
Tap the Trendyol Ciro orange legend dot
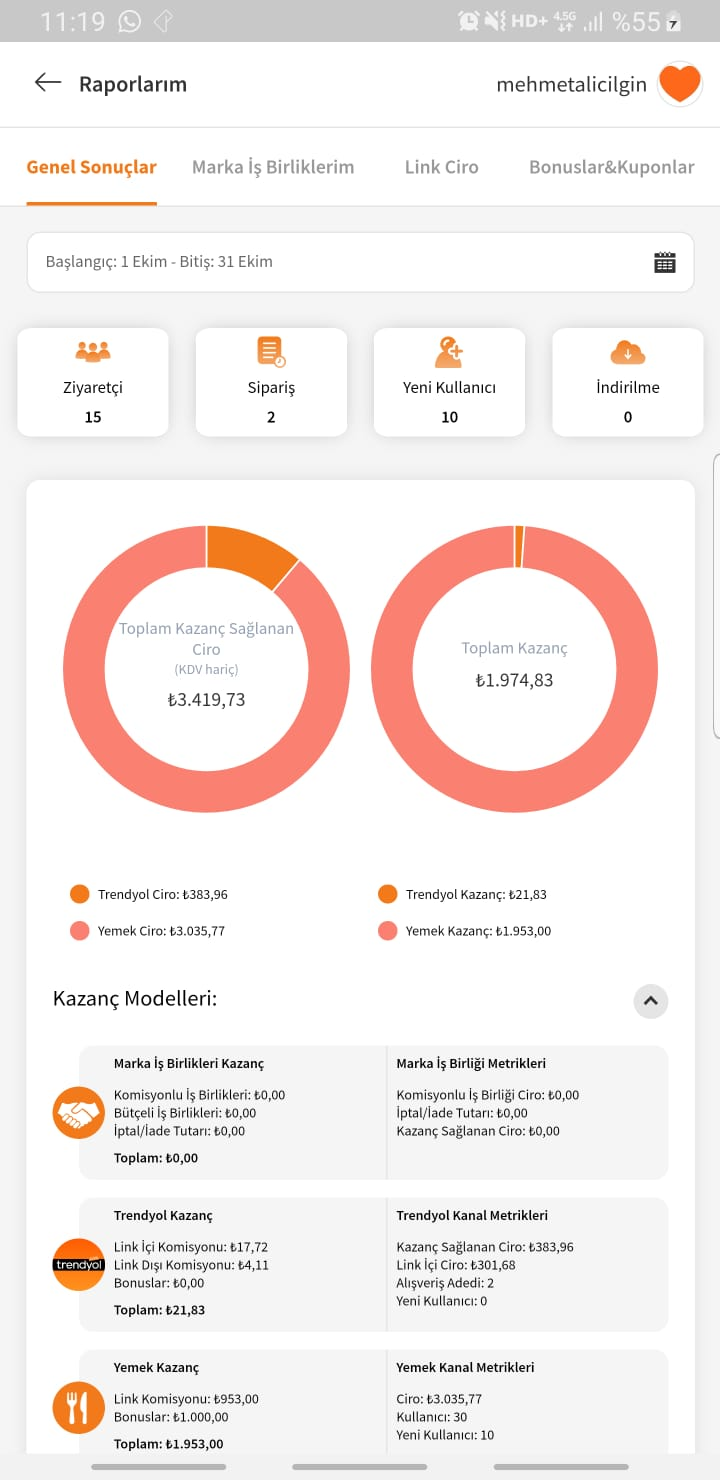coord(80,894)
